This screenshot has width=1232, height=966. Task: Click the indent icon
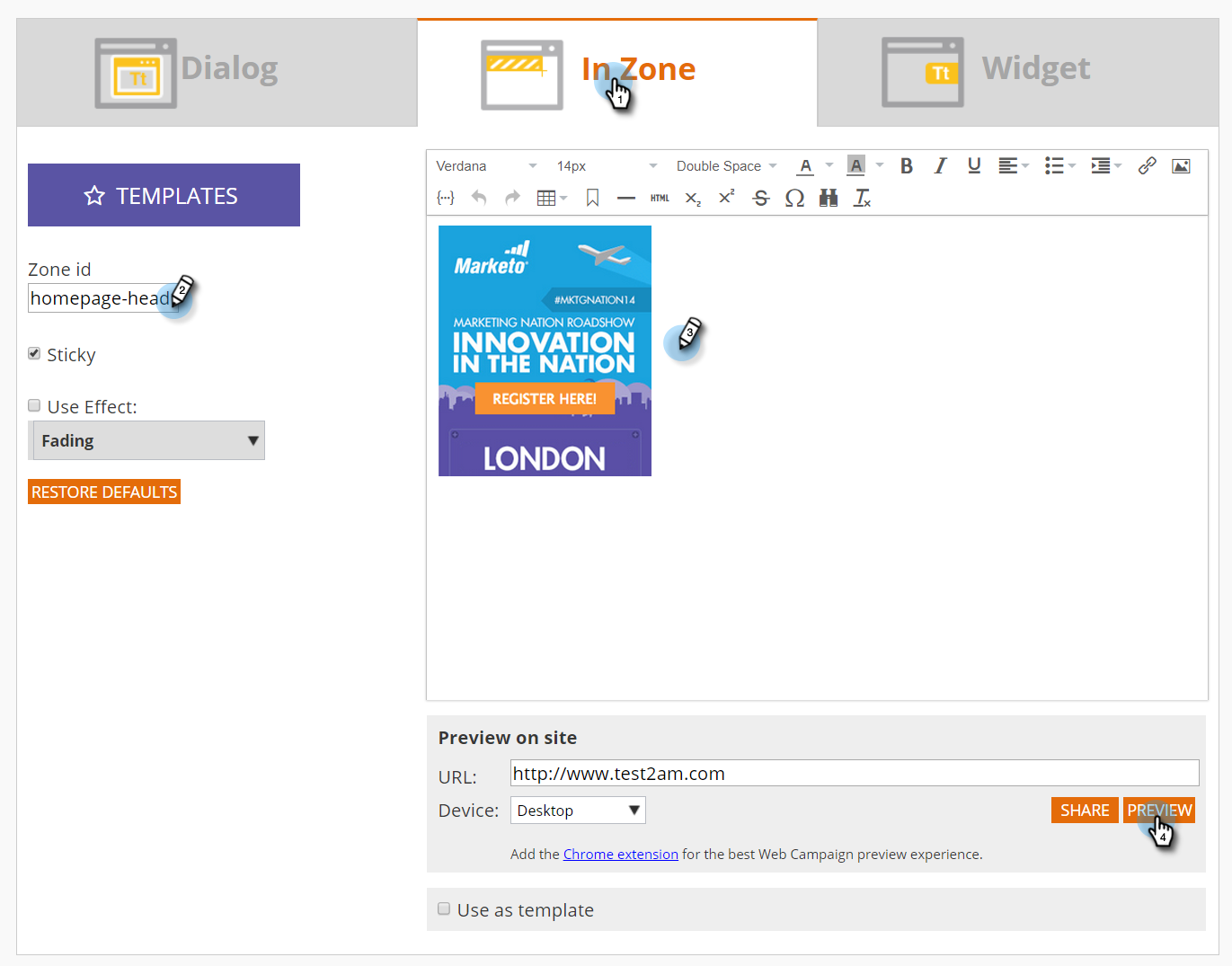(x=1101, y=166)
